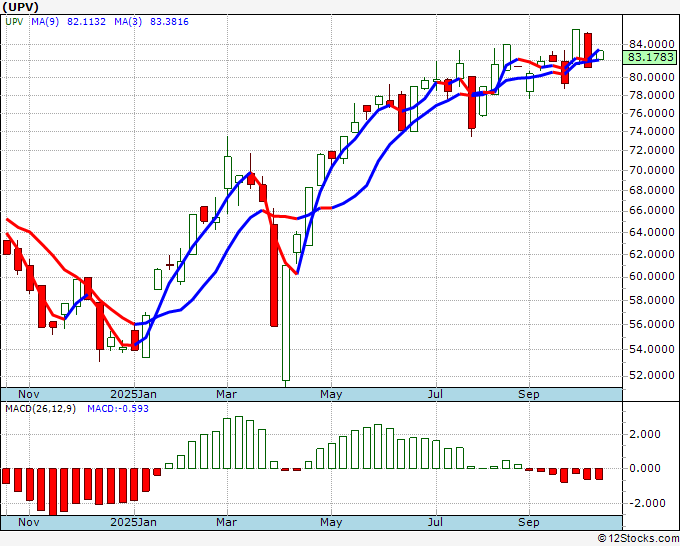Viewport: 680px width, 546px height.
Task: Click the 84.0000 price axis label
Action: [x=652, y=44]
